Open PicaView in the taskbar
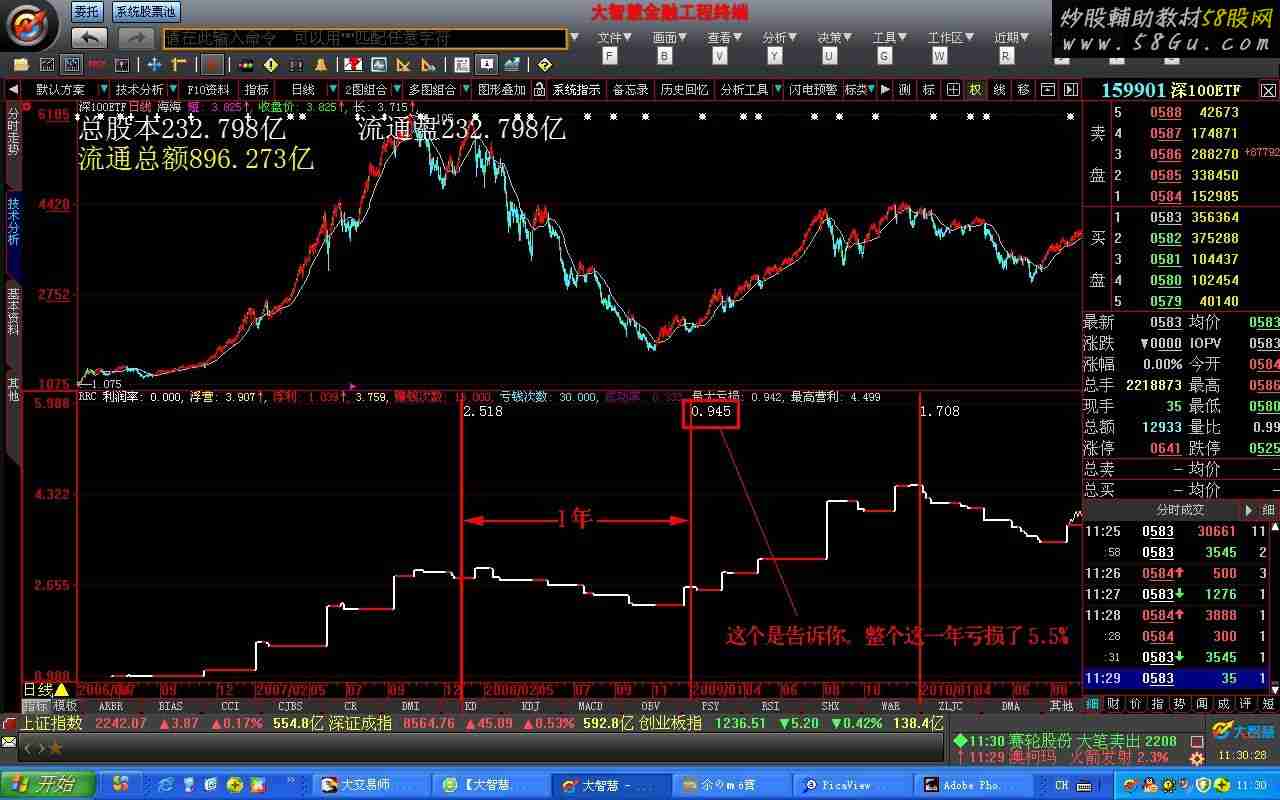Viewport: 1280px width, 800px height. coord(852,785)
